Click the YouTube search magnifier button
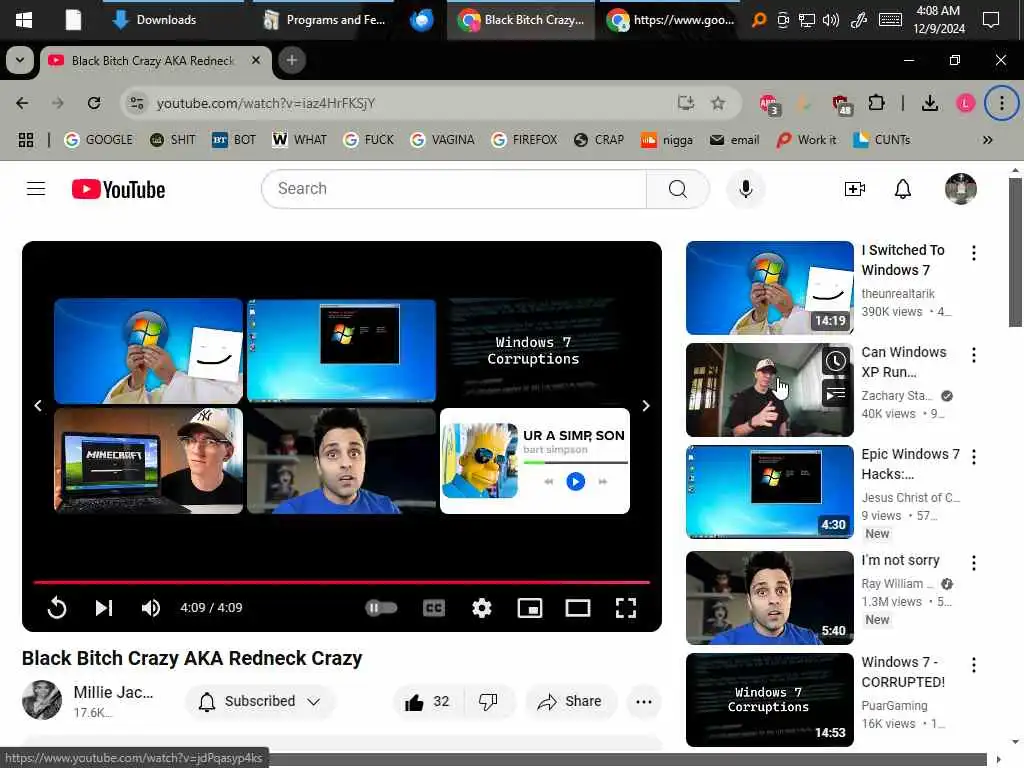The image size is (1024, 768). (x=677, y=189)
